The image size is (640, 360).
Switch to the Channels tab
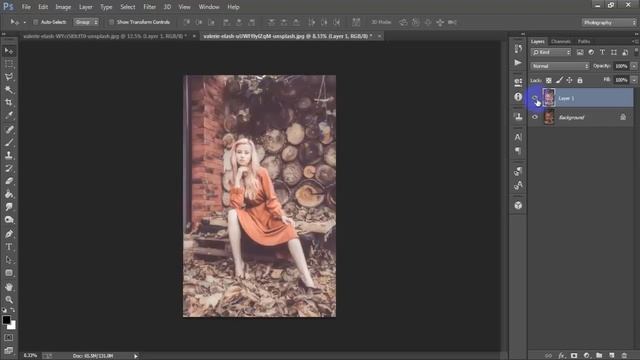[561, 41]
